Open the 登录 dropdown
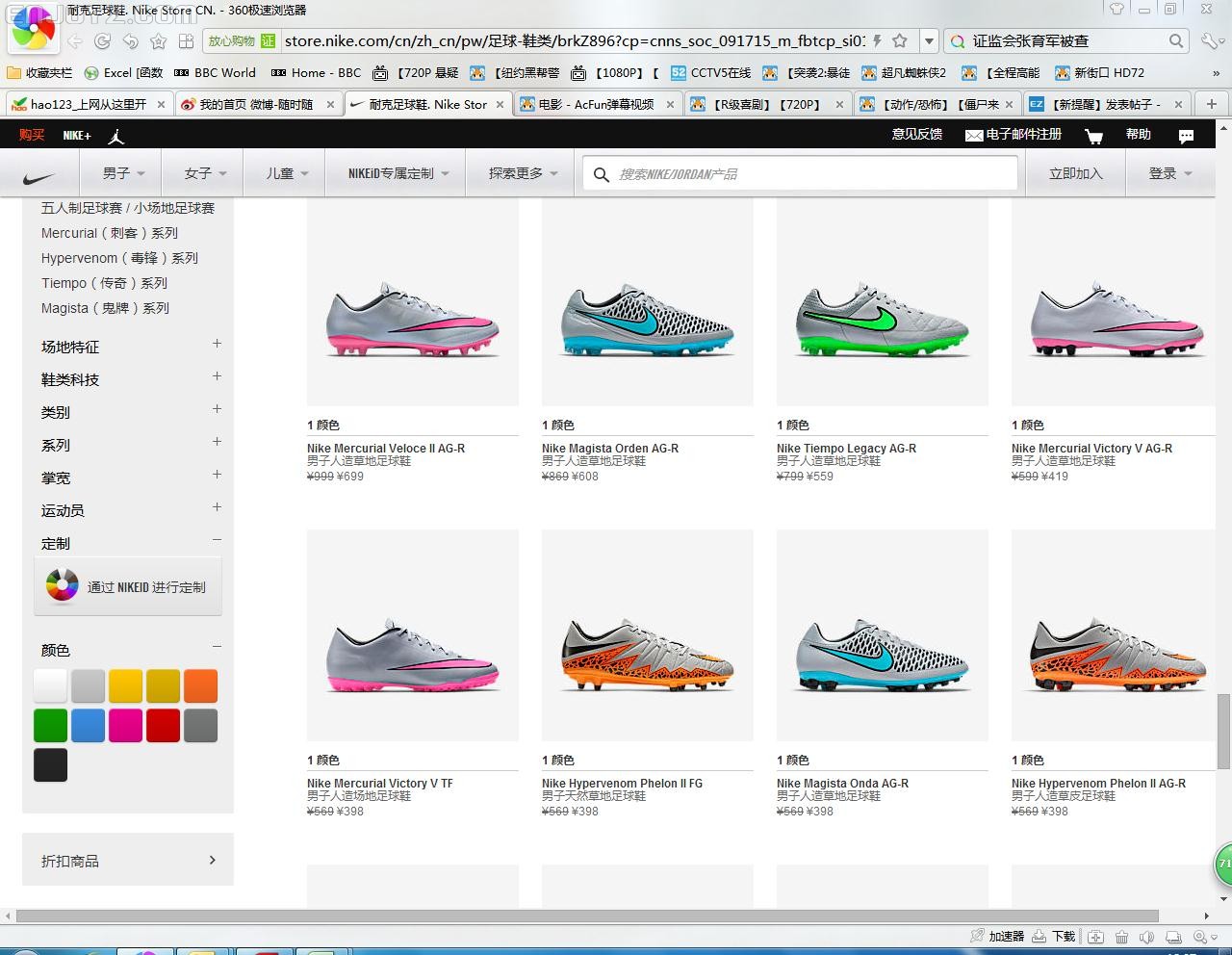The image size is (1232, 955). [x=1169, y=174]
